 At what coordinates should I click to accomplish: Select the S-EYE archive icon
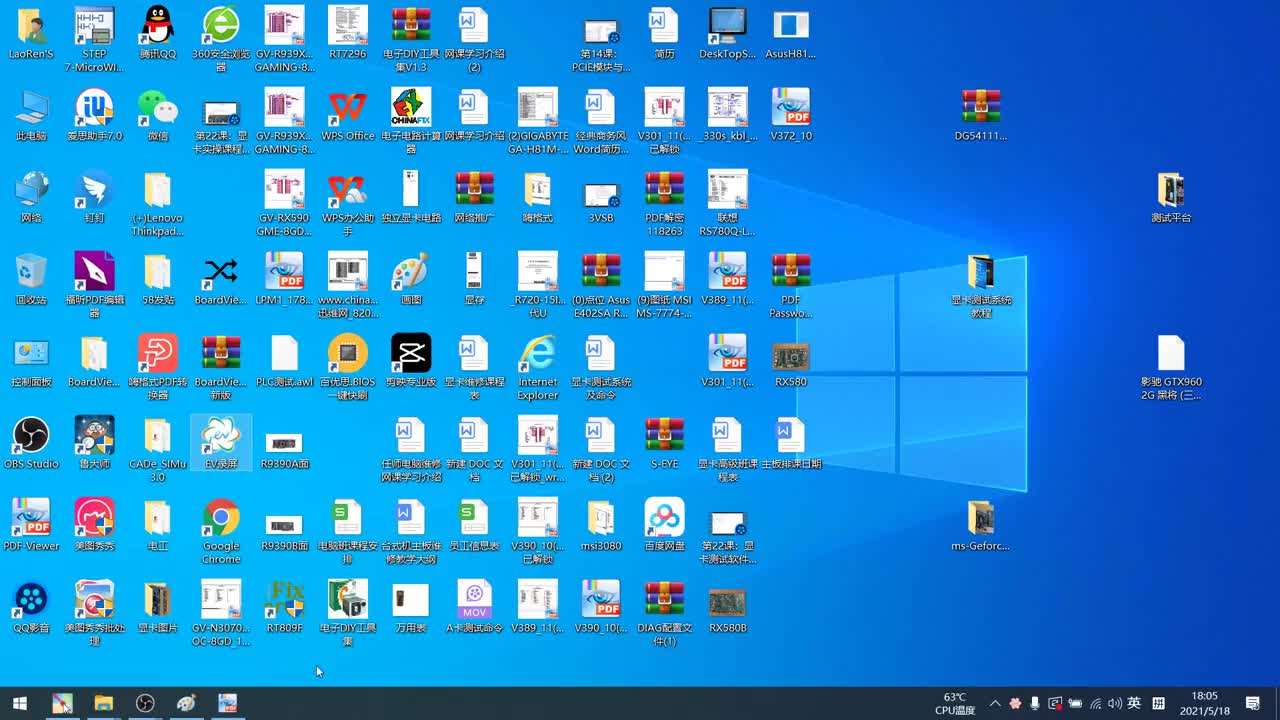pyautogui.click(x=664, y=443)
